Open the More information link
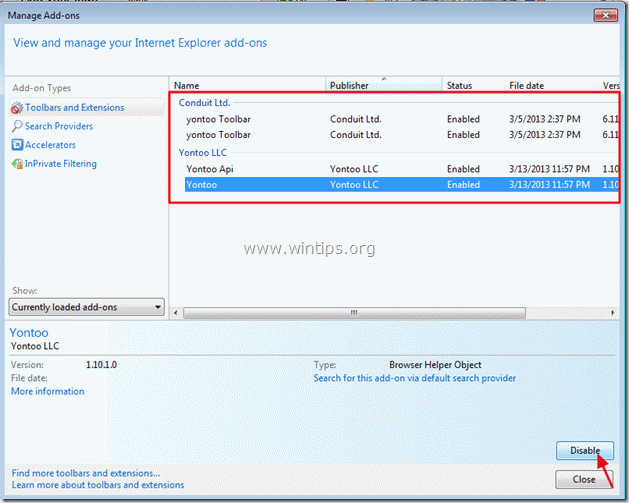 pos(47,391)
